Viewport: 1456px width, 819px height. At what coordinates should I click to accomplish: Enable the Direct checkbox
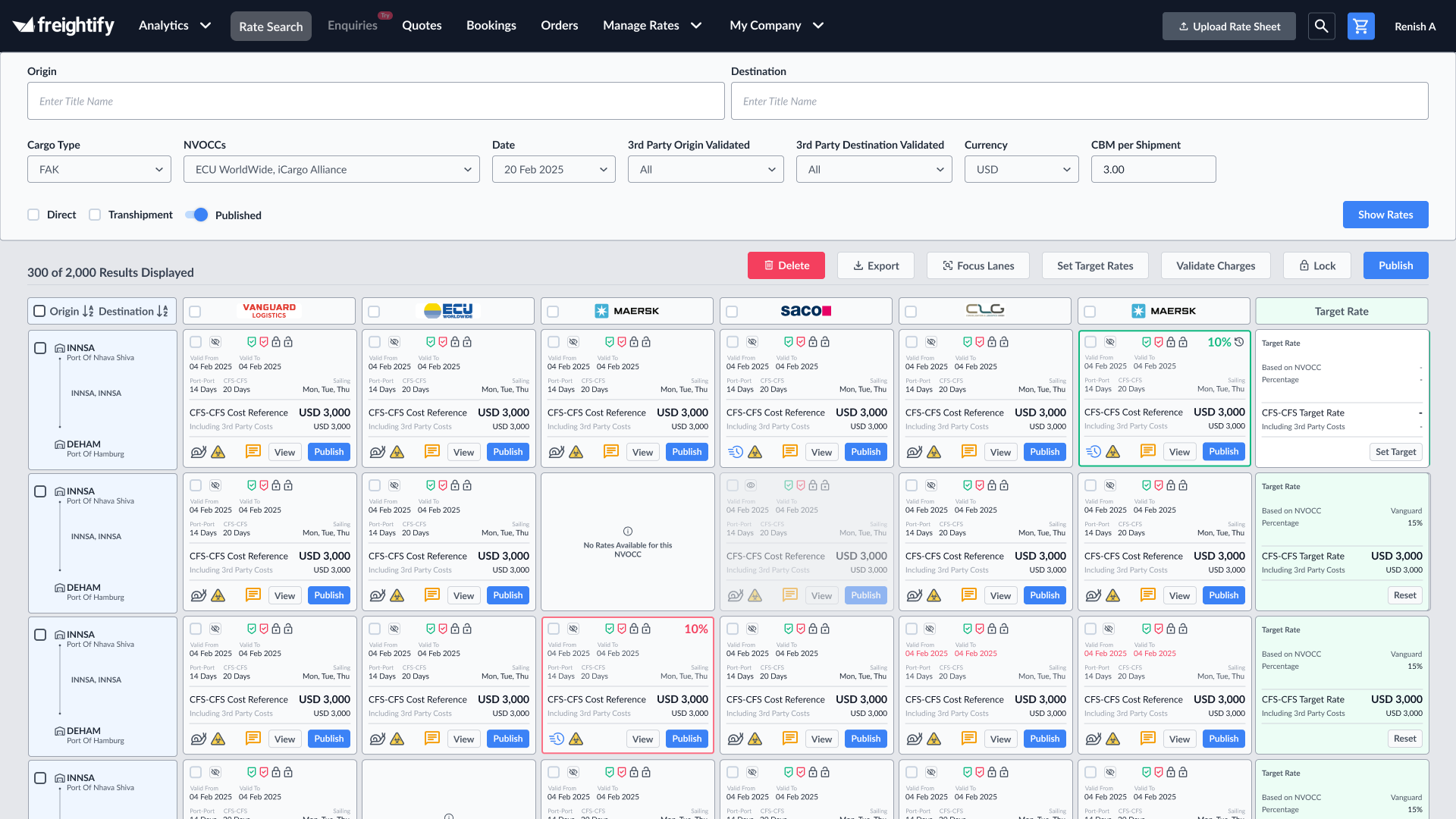point(33,215)
